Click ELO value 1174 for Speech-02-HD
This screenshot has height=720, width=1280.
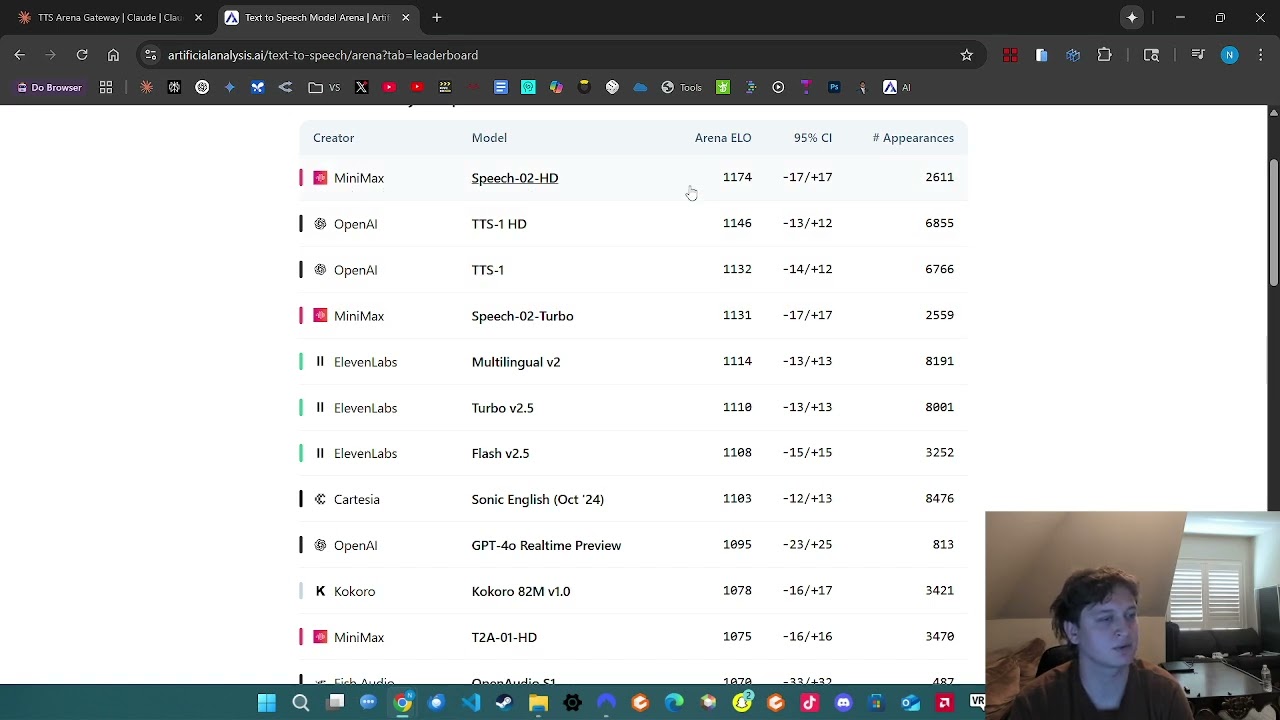pyautogui.click(x=737, y=177)
